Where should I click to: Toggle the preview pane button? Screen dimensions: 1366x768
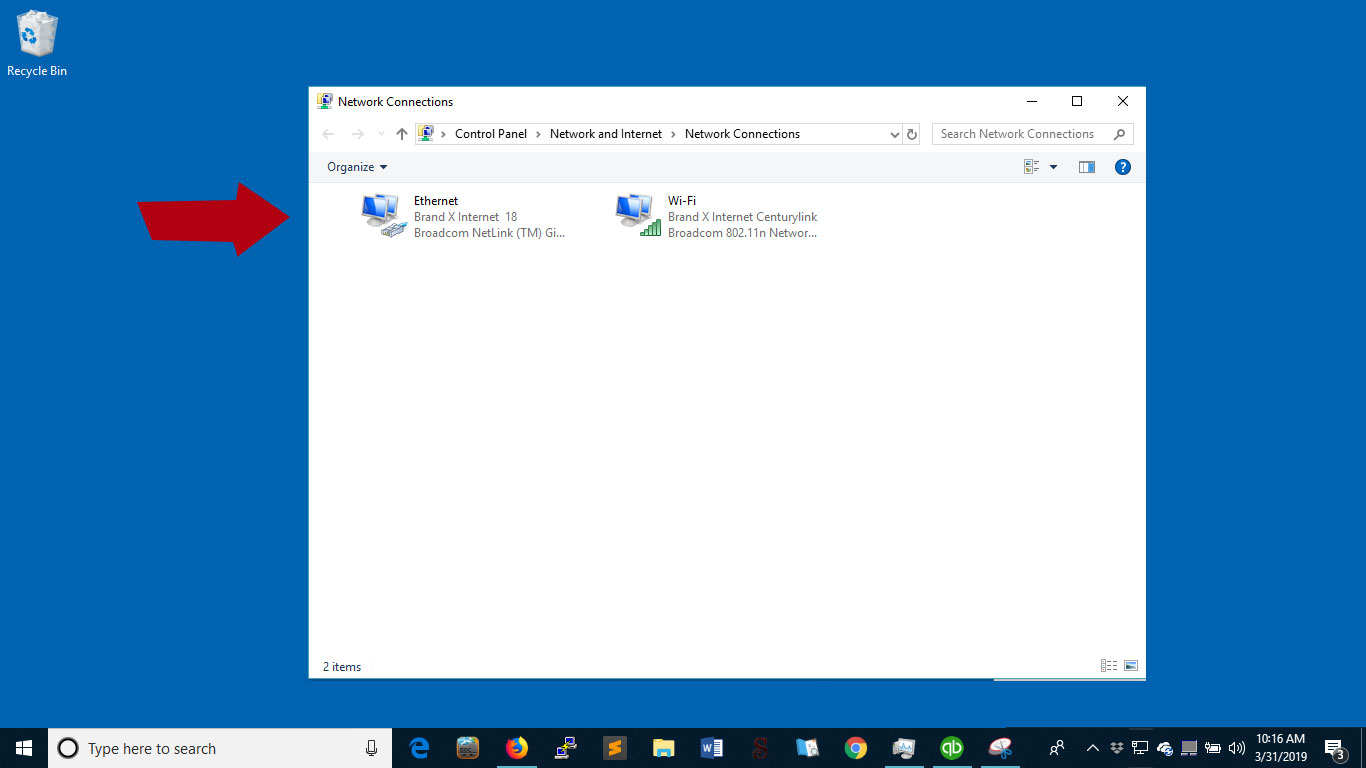click(x=1087, y=167)
